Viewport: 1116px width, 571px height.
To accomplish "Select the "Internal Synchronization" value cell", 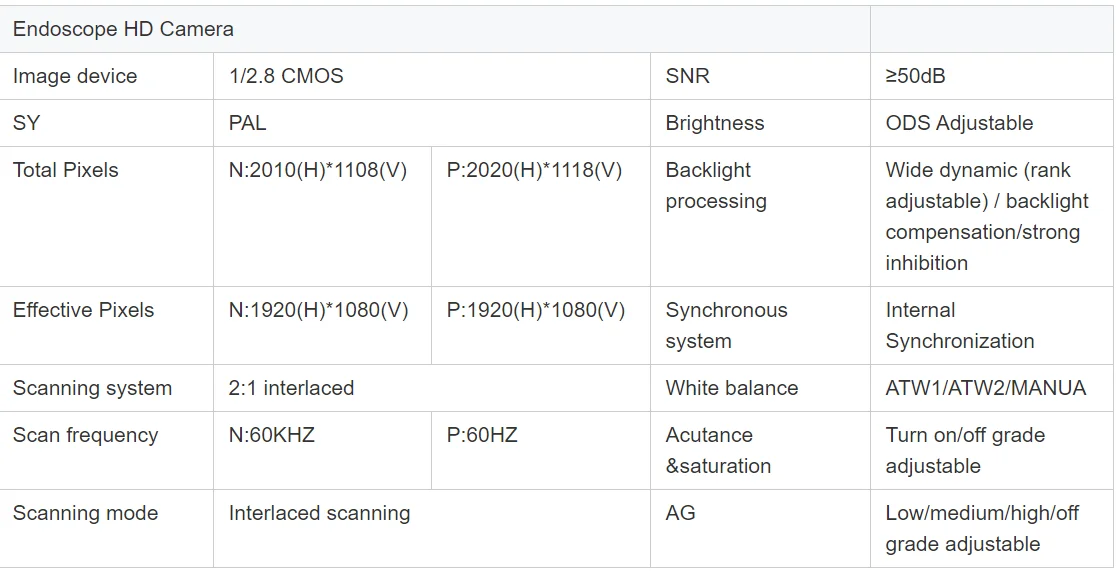I will (x=959, y=326).
